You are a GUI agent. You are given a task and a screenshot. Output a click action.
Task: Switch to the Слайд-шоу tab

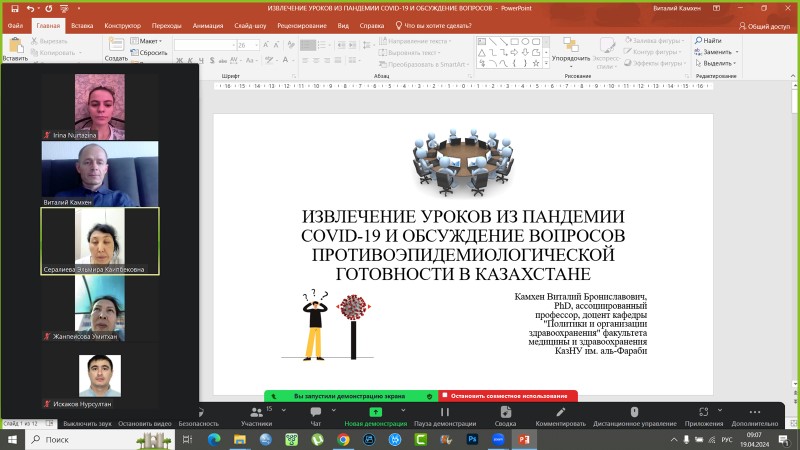[x=250, y=26]
